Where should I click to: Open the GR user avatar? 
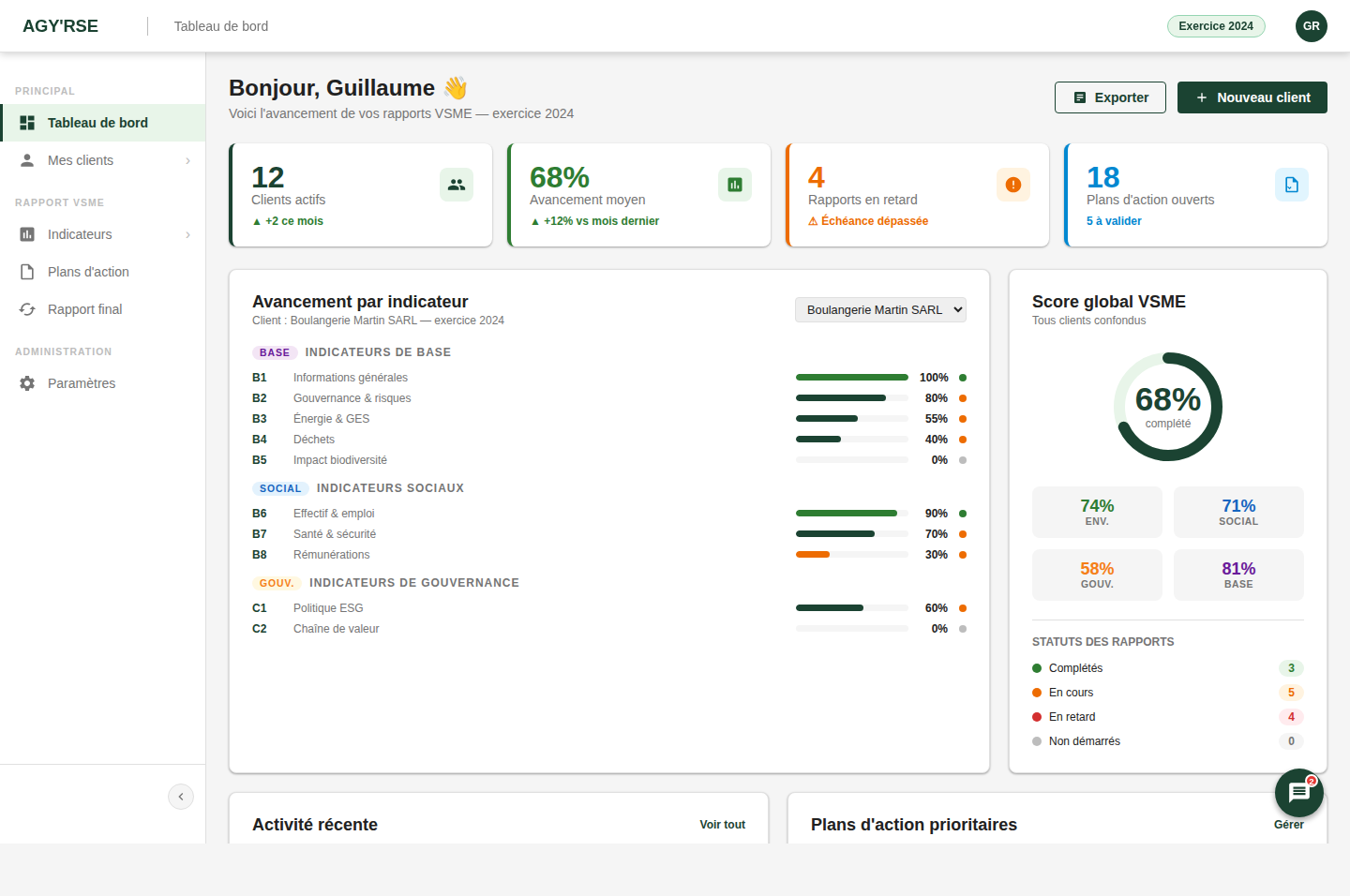[1312, 26]
